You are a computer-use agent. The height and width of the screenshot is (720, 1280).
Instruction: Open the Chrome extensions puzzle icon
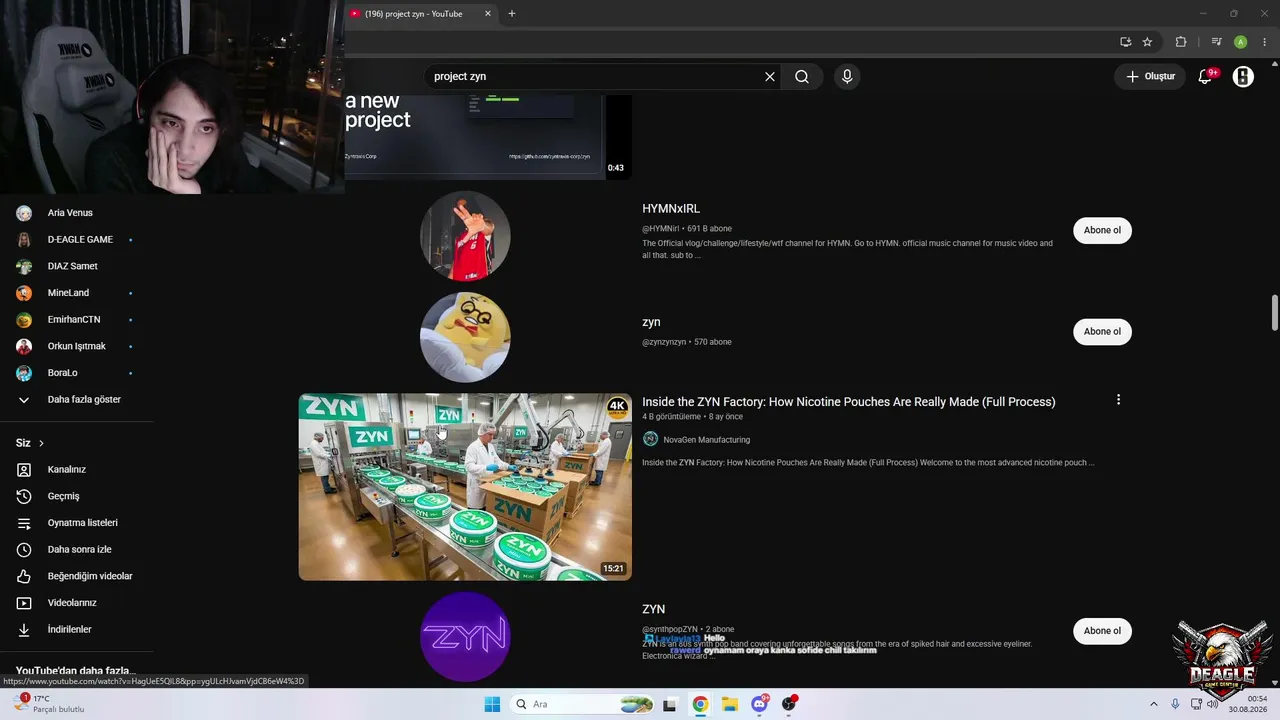coord(1181,42)
